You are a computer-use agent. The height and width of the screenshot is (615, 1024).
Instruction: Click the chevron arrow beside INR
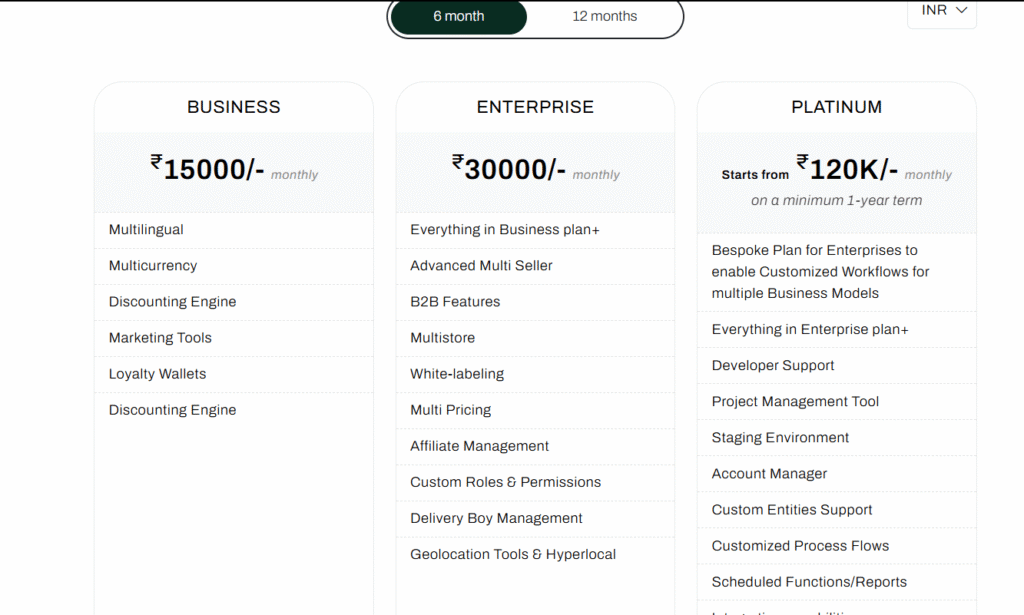click(x=962, y=11)
